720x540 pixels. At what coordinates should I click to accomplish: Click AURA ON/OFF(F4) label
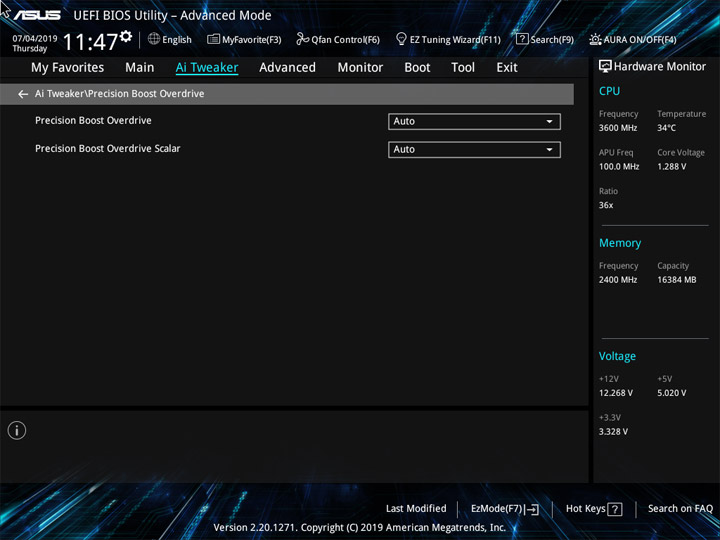click(x=640, y=40)
